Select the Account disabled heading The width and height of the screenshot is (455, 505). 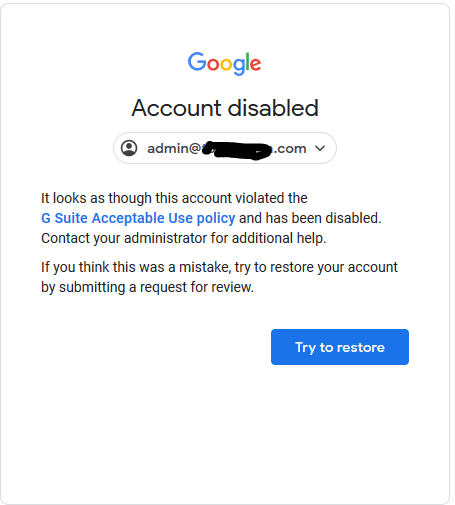click(x=225, y=108)
